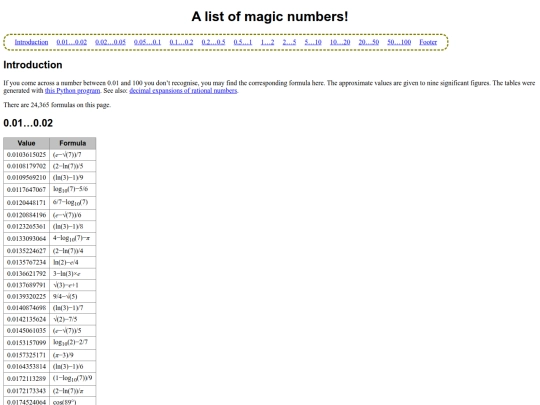Click formula cell (ln(3)−1)/7

pyautogui.click(x=73, y=308)
